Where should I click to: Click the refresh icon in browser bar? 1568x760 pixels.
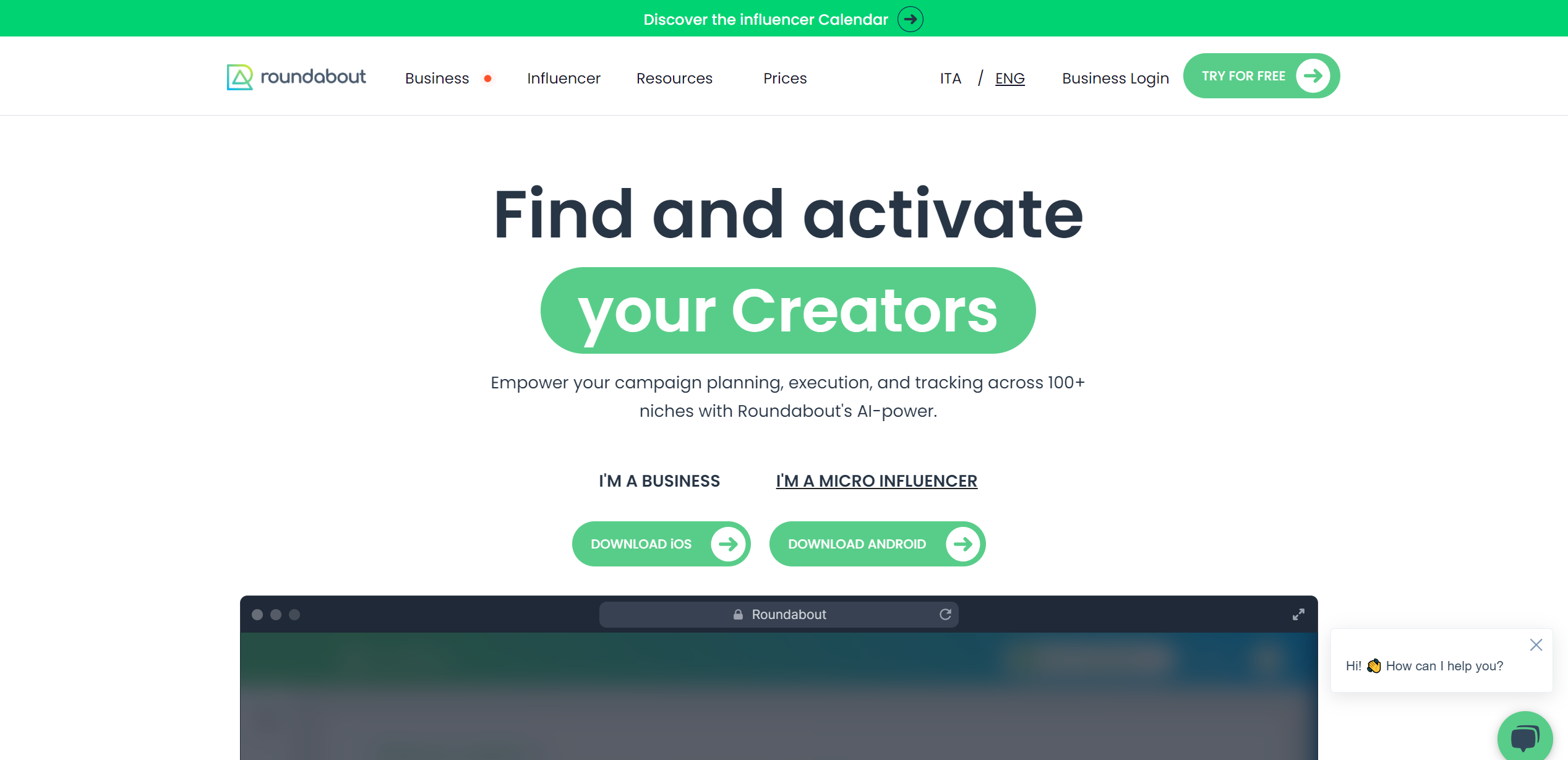click(946, 614)
